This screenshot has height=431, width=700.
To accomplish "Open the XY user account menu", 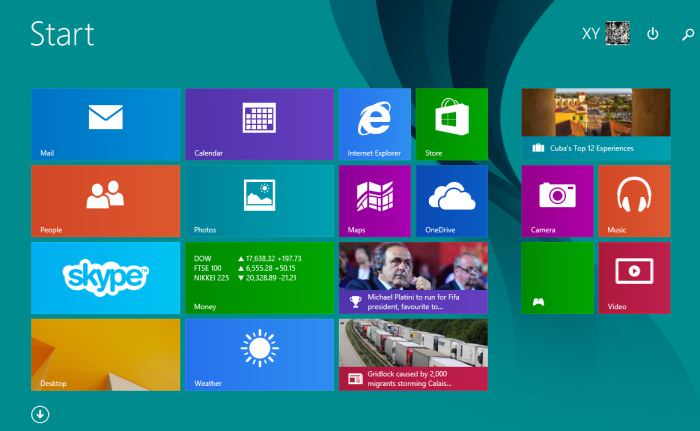I will tap(605, 34).
